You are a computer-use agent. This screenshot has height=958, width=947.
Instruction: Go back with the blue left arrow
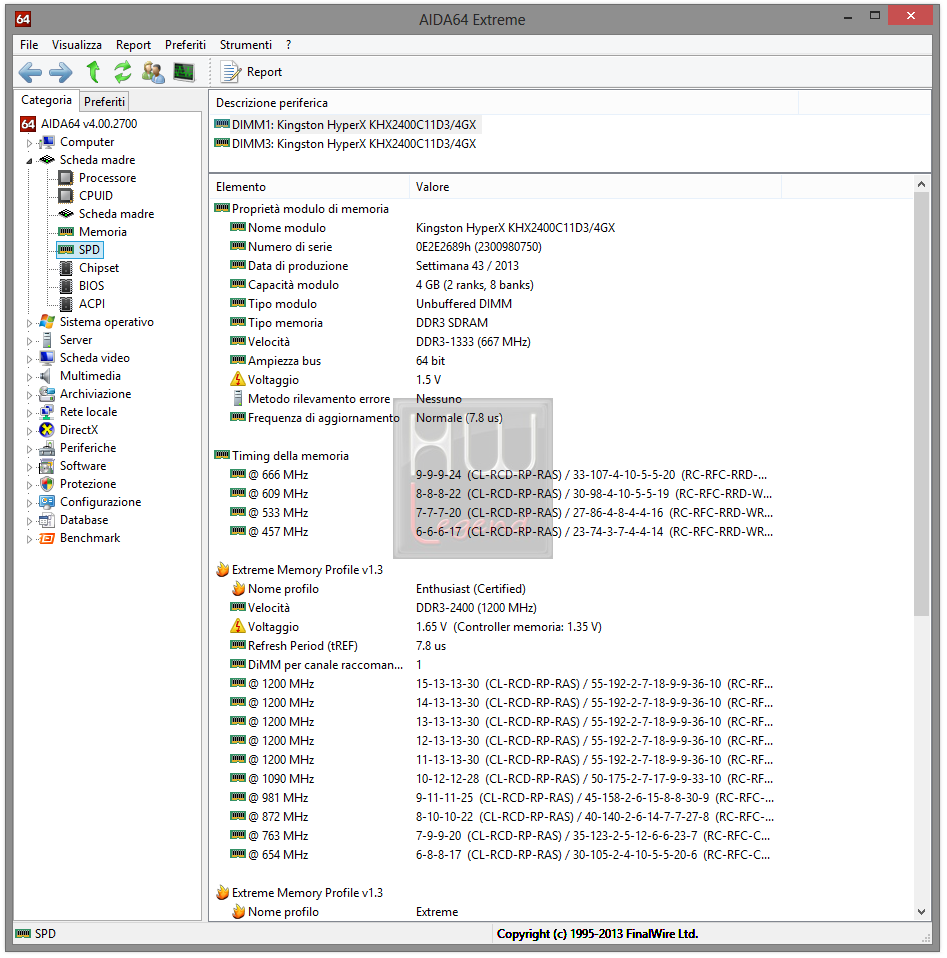(x=30, y=72)
